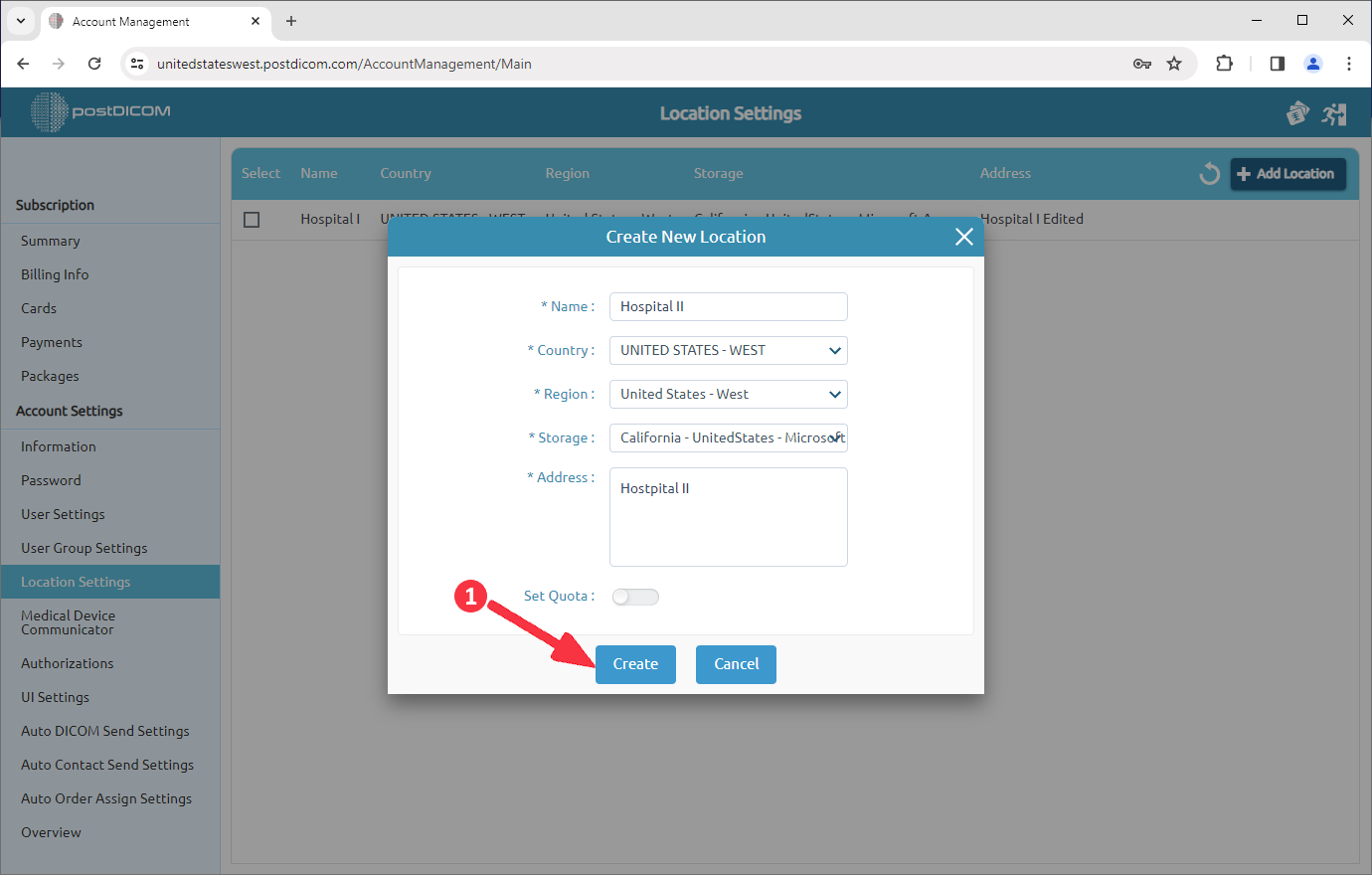Click the postDICOM logo

pos(99,112)
